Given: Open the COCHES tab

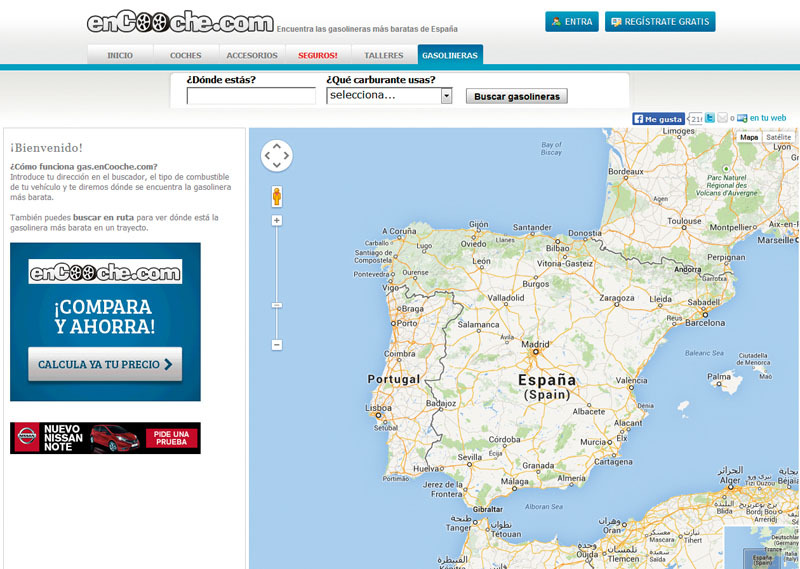Looking at the screenshot, I should (x=186, y=55).
